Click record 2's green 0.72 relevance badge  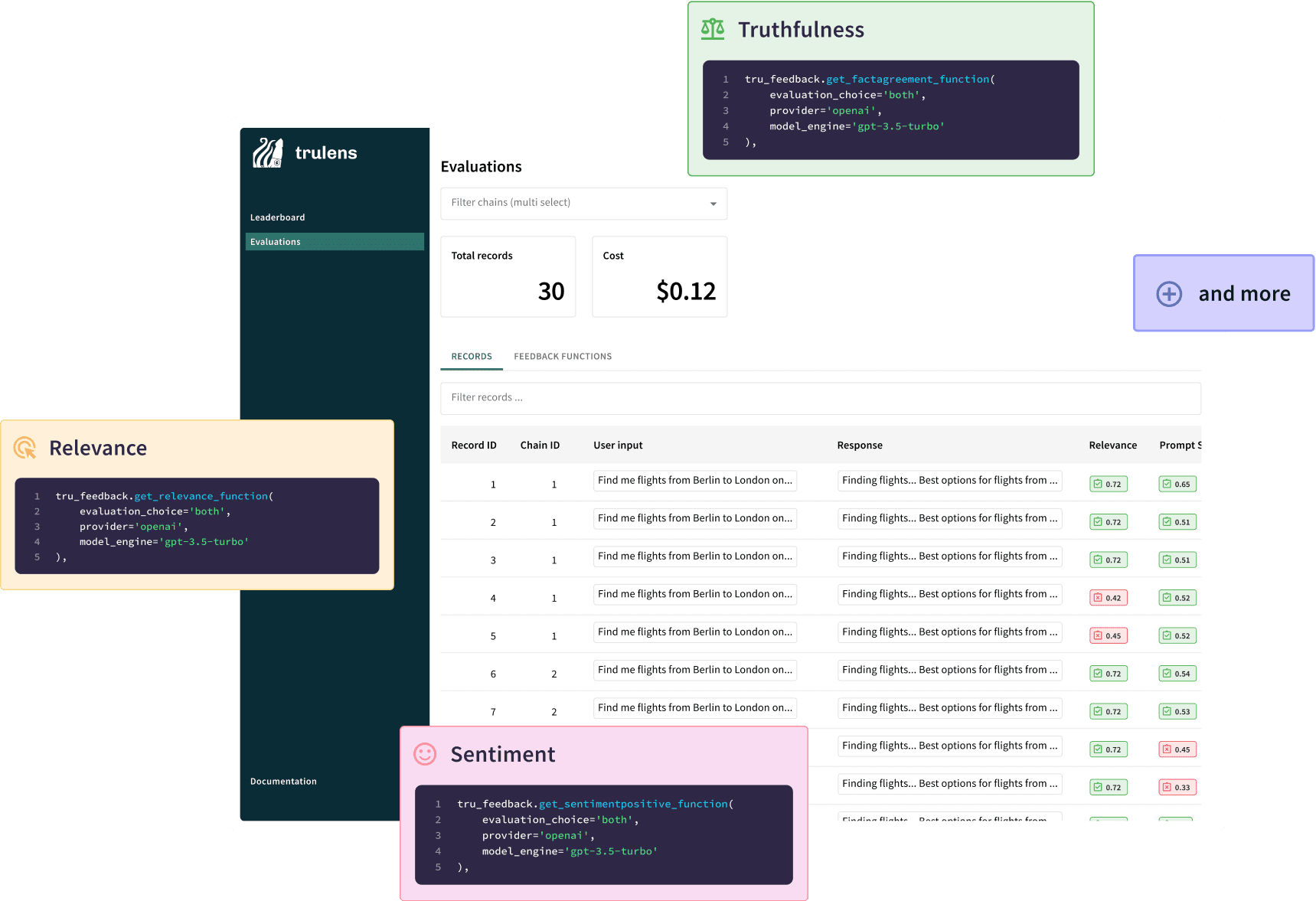[x=1108, y=522]
